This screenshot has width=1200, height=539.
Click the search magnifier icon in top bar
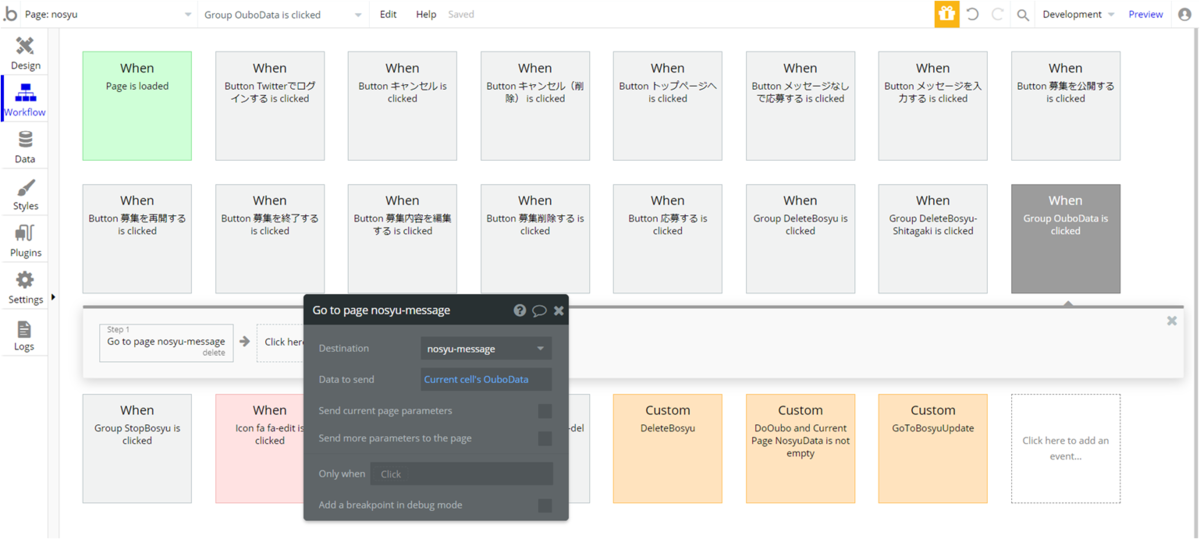click(x=1022, y=15)
